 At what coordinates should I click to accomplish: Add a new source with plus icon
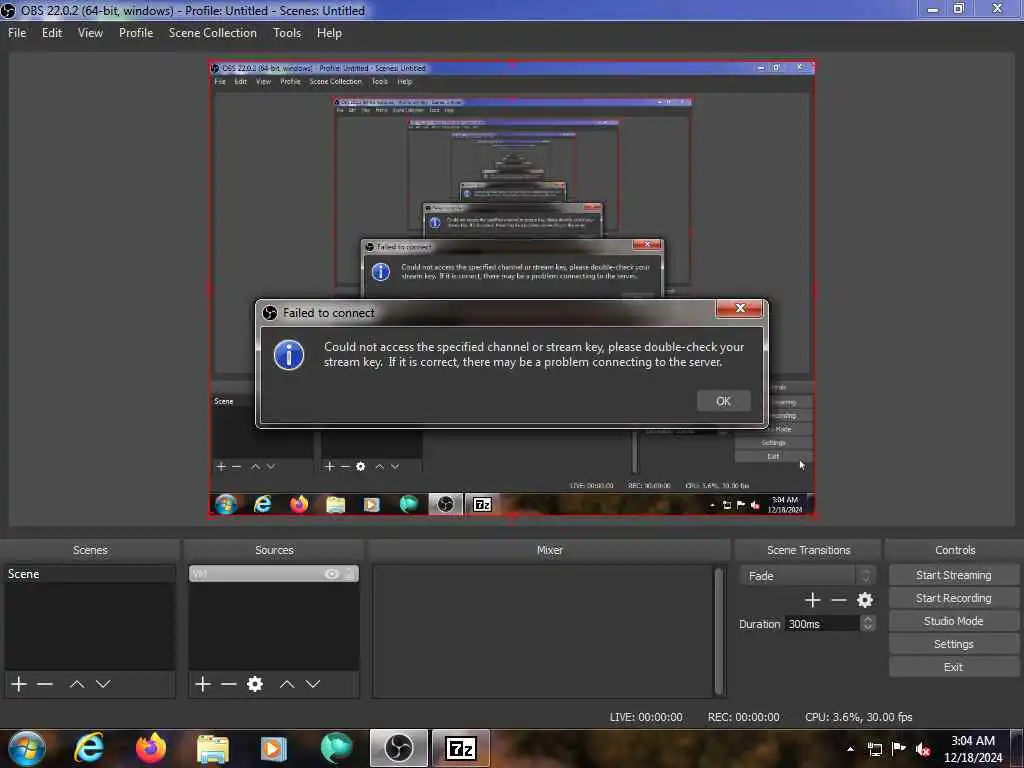[x=202, y=684]
